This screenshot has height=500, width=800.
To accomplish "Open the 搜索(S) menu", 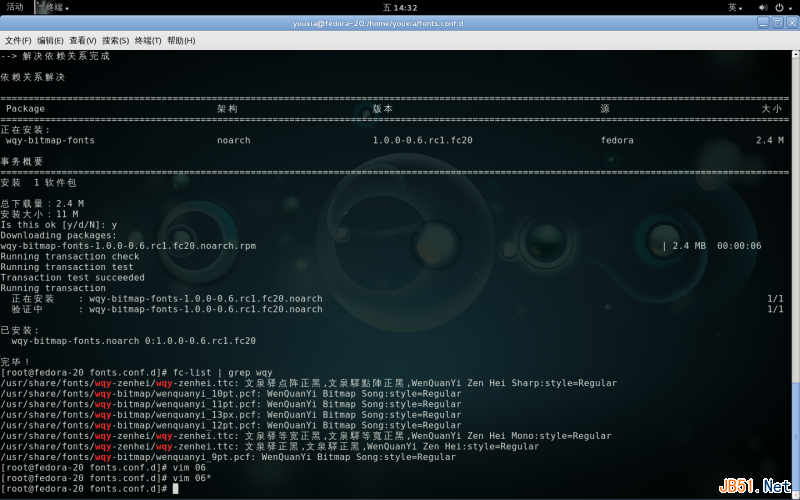I will (115, 40).
